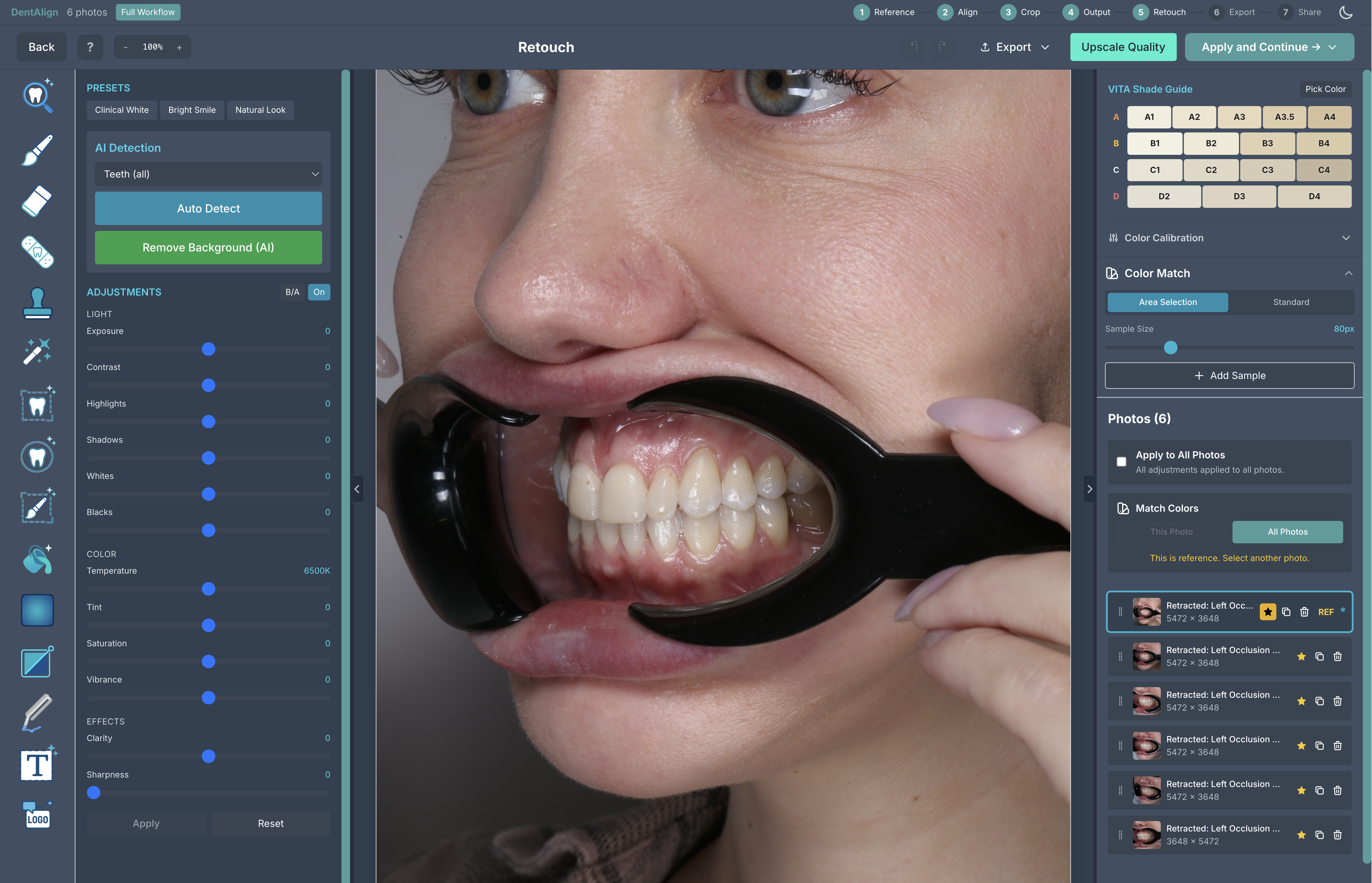Viewport: 1372px width, 883px height.
Task: Open the Teeth (all) AI Detection dropdown
Action: (x=208, y=174)
